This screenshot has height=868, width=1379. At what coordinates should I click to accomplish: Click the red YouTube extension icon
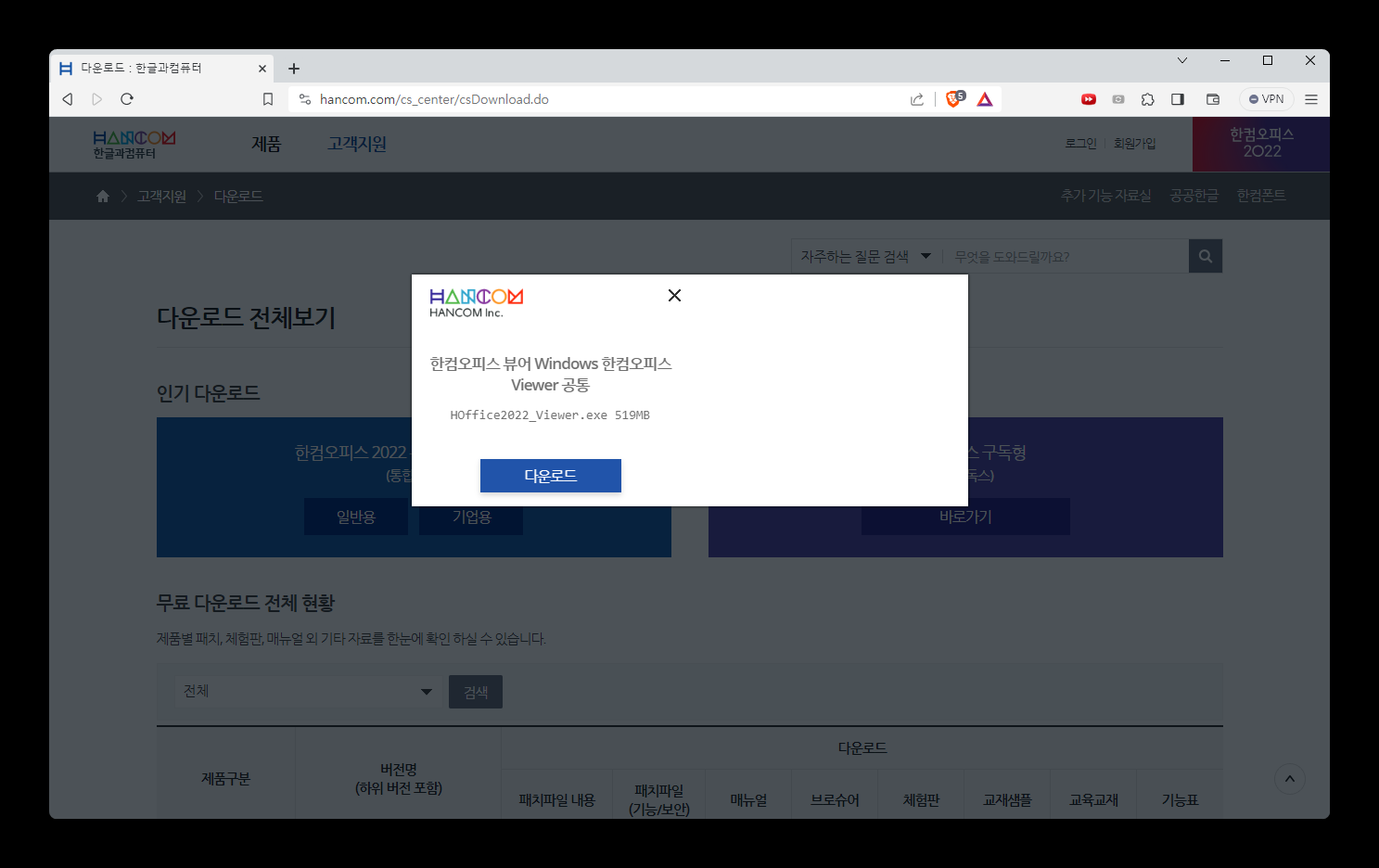[x=1089, y=99]
